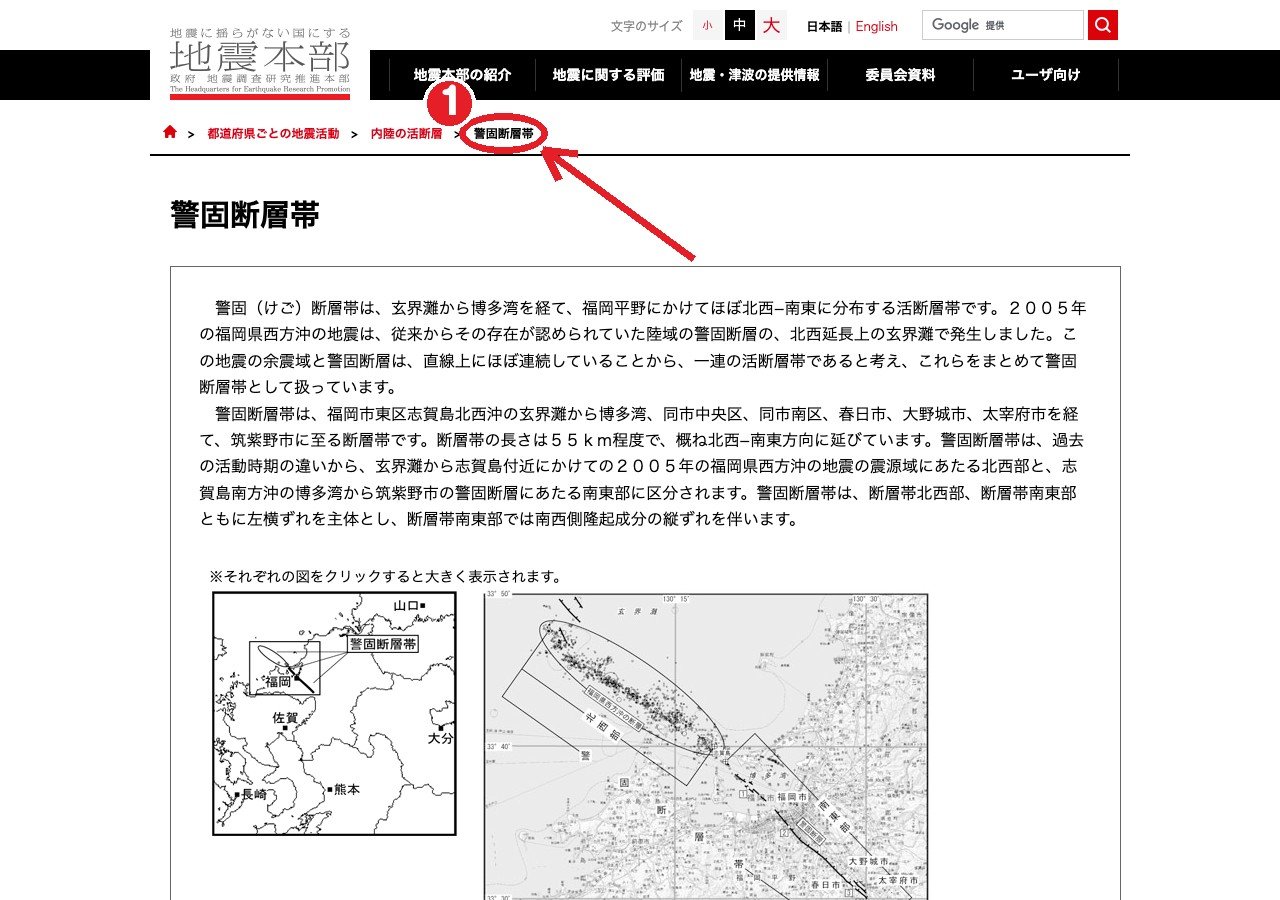Enlarge the Kyushu location map thumbnail

[334, 713]
